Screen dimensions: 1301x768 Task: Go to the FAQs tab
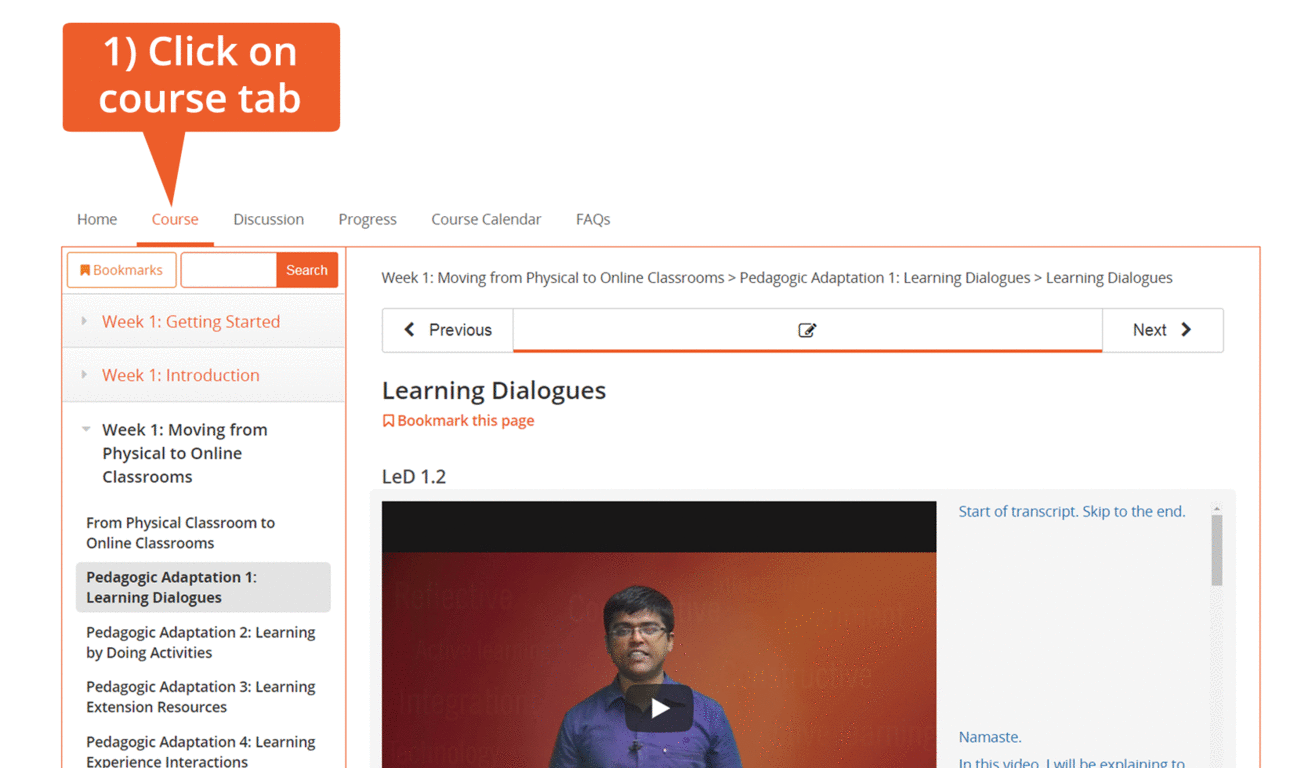593,219
